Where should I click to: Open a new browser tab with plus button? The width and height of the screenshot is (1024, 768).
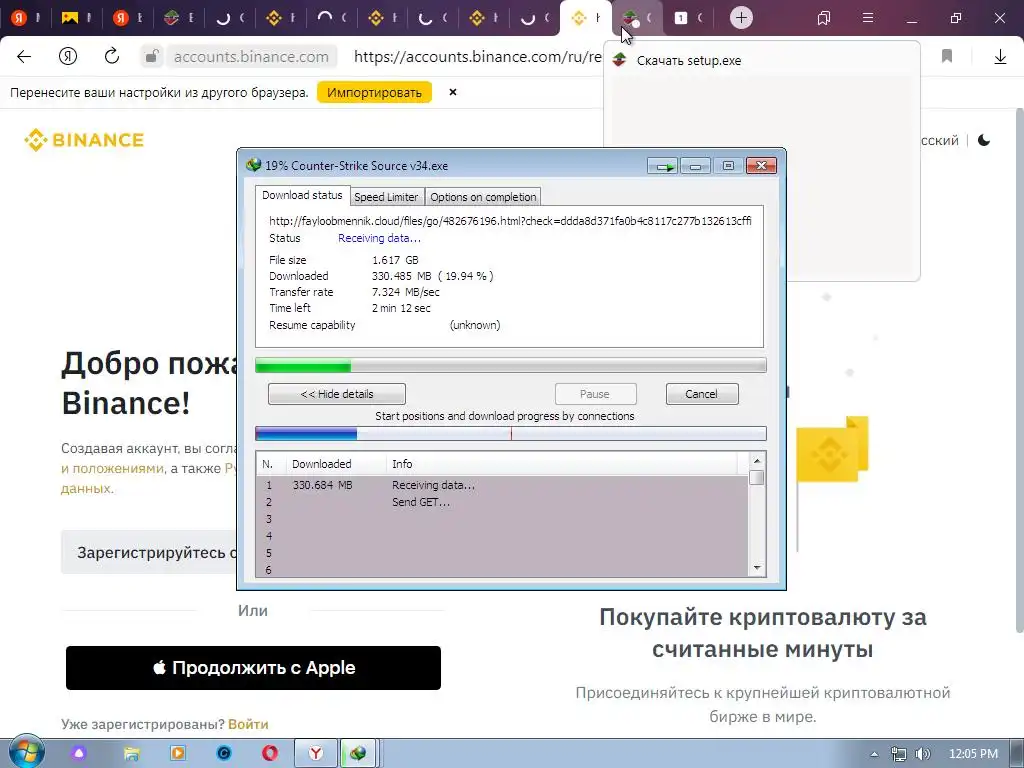(741, 18)
